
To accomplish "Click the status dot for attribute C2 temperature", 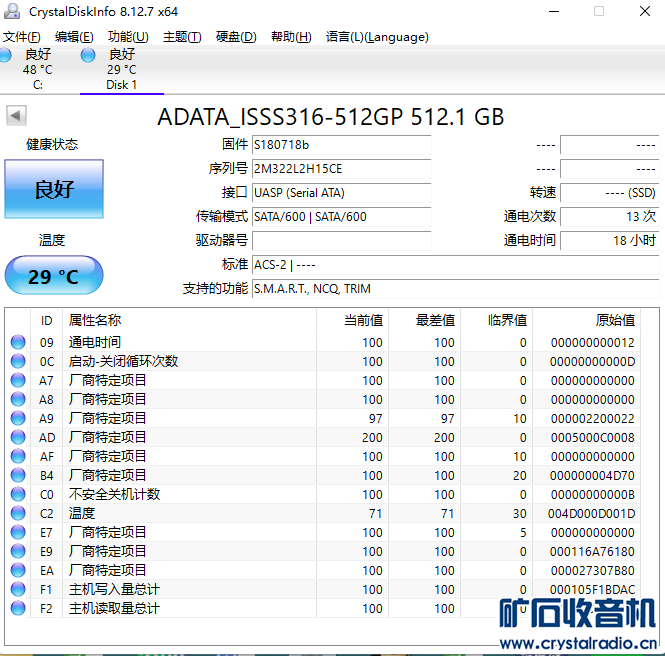I will coord(18,513).
